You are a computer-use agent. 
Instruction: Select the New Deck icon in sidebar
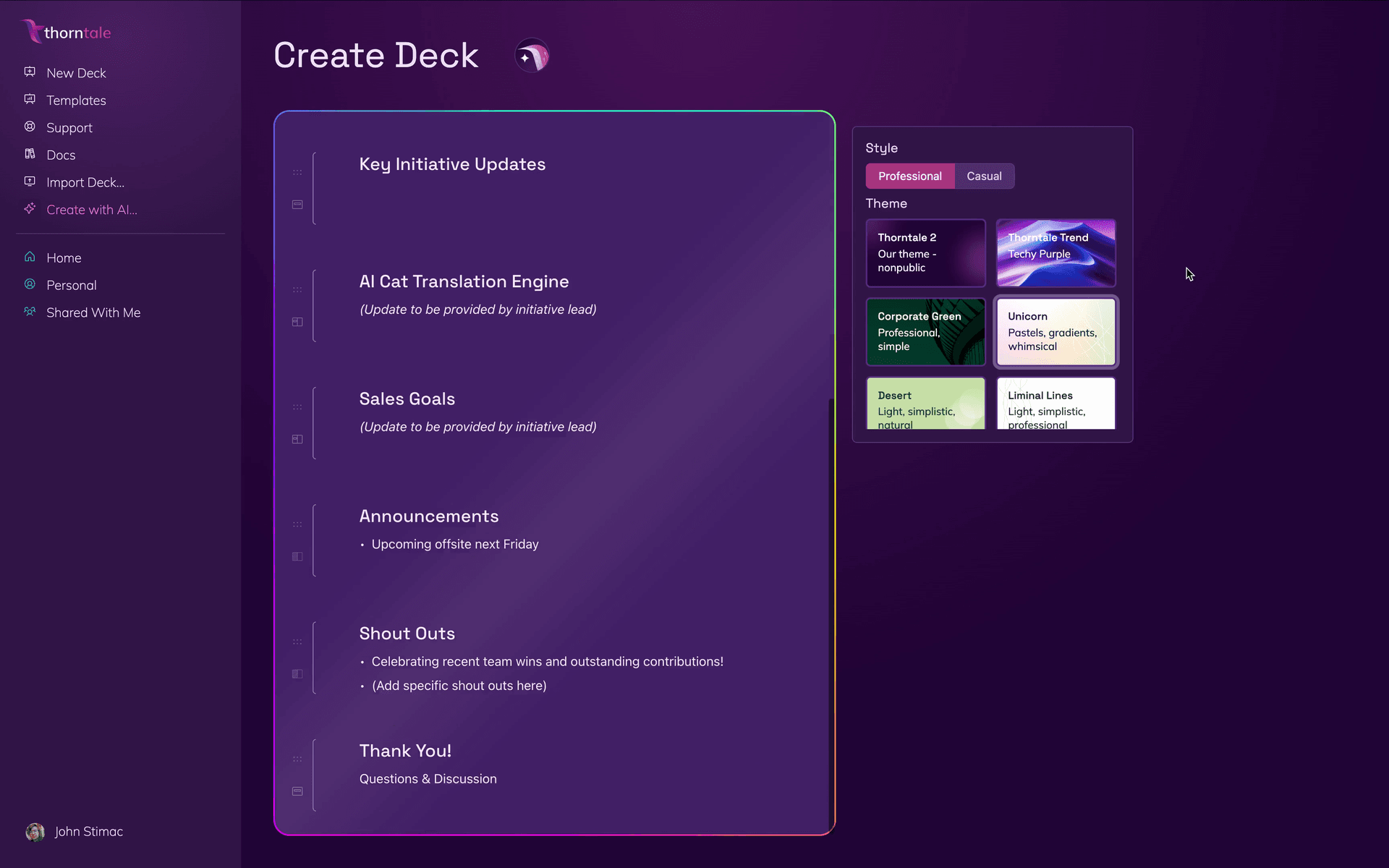pos(30,72)
